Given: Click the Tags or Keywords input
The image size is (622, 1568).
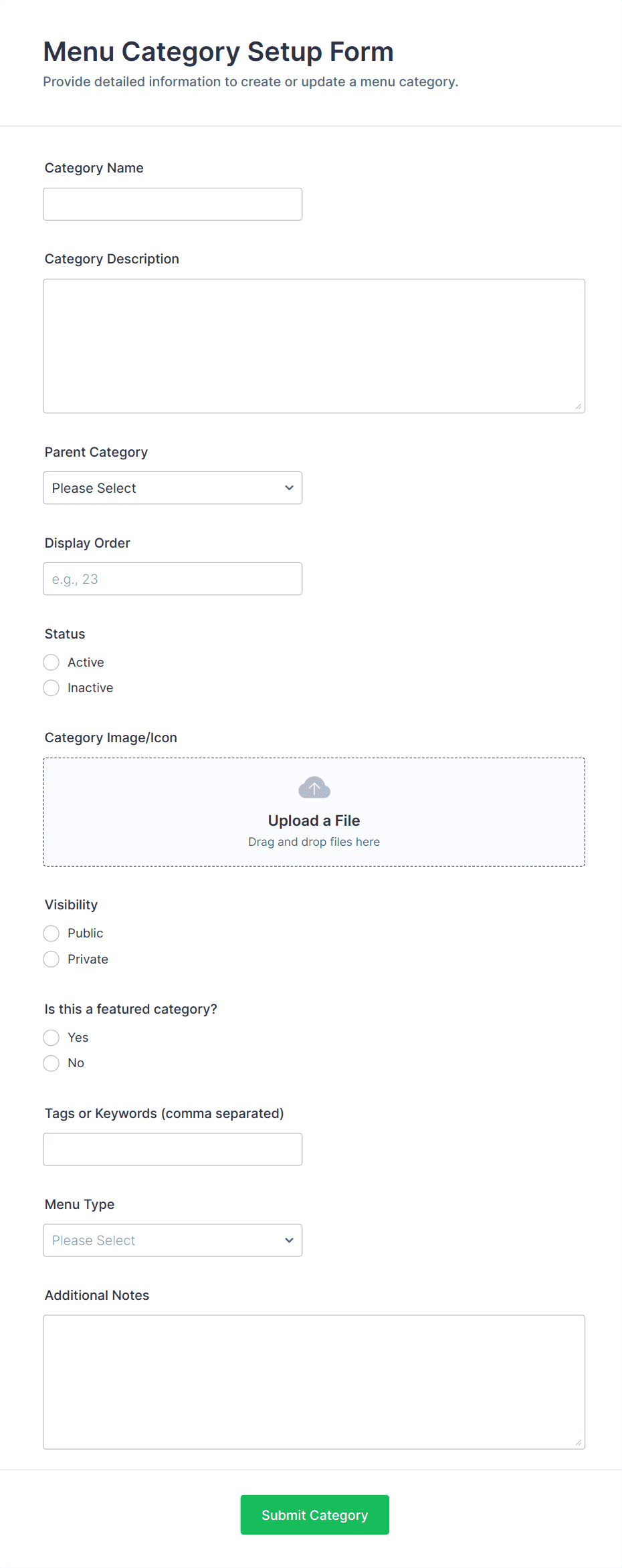Looking at the screenshot, I should [x=173, y=1149].
